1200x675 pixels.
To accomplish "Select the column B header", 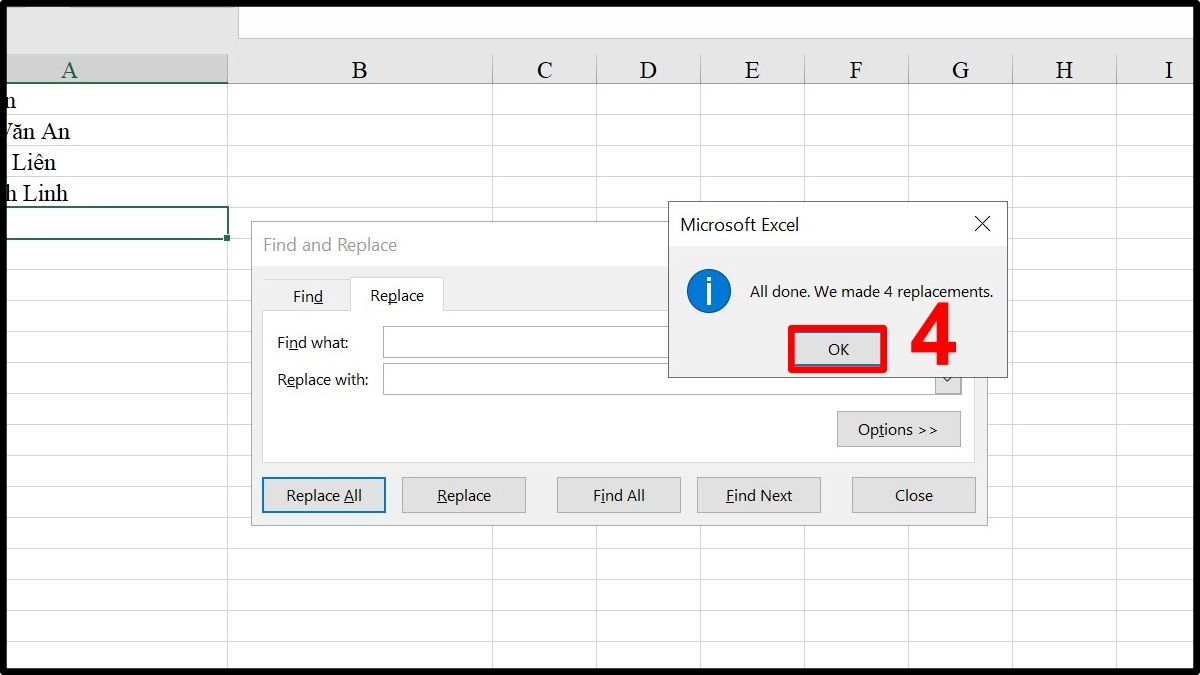I will pos(359,70).
